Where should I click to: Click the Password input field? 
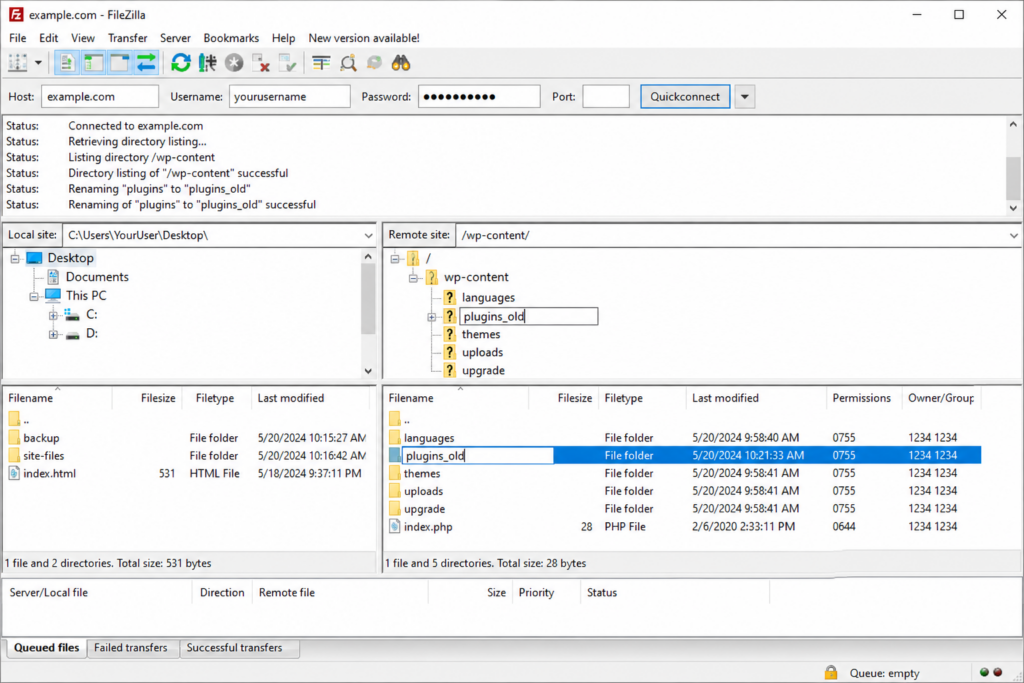(479, 97)
